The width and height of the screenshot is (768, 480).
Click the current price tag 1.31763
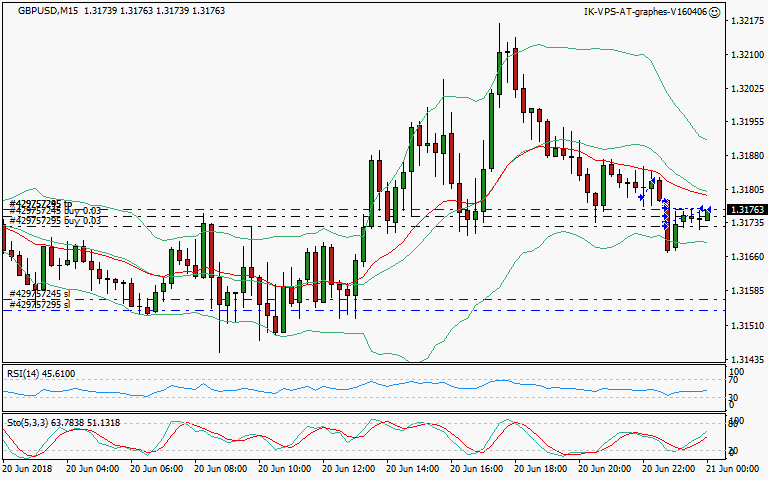[746, 209]
